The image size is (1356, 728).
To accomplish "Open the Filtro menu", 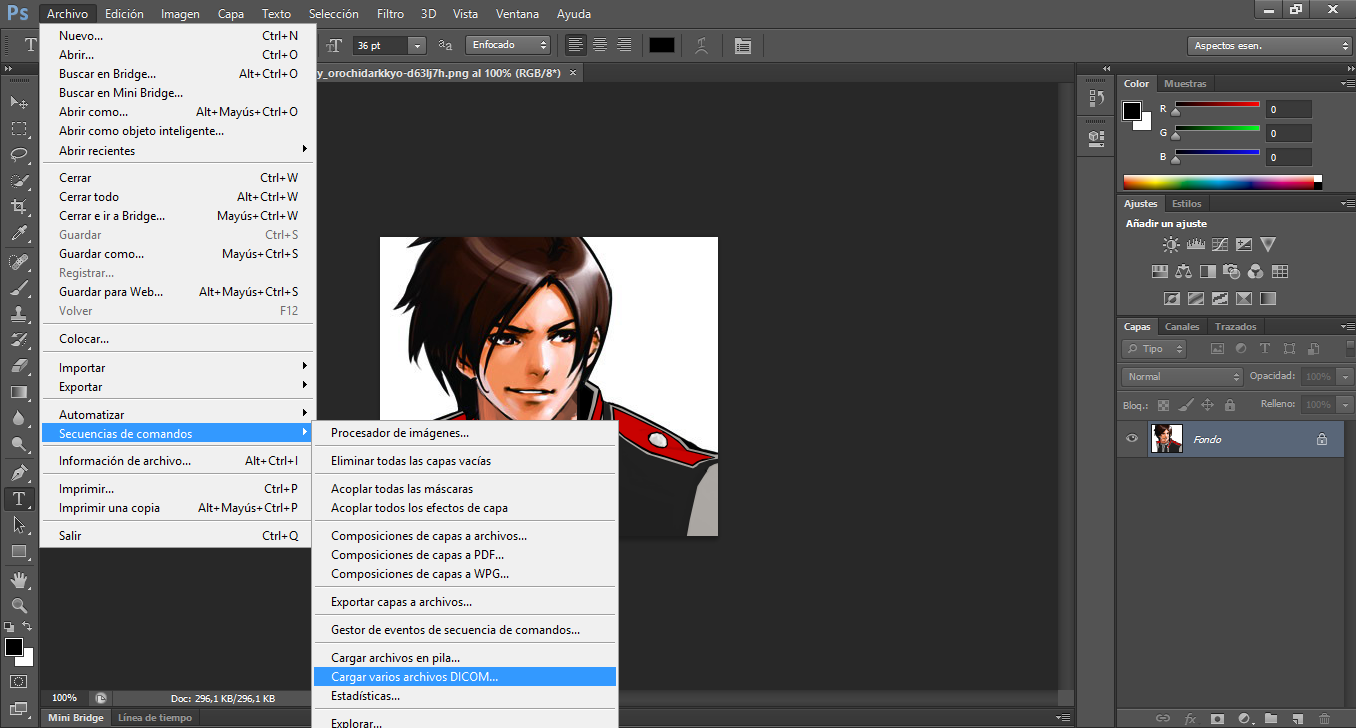I will 391,14.
